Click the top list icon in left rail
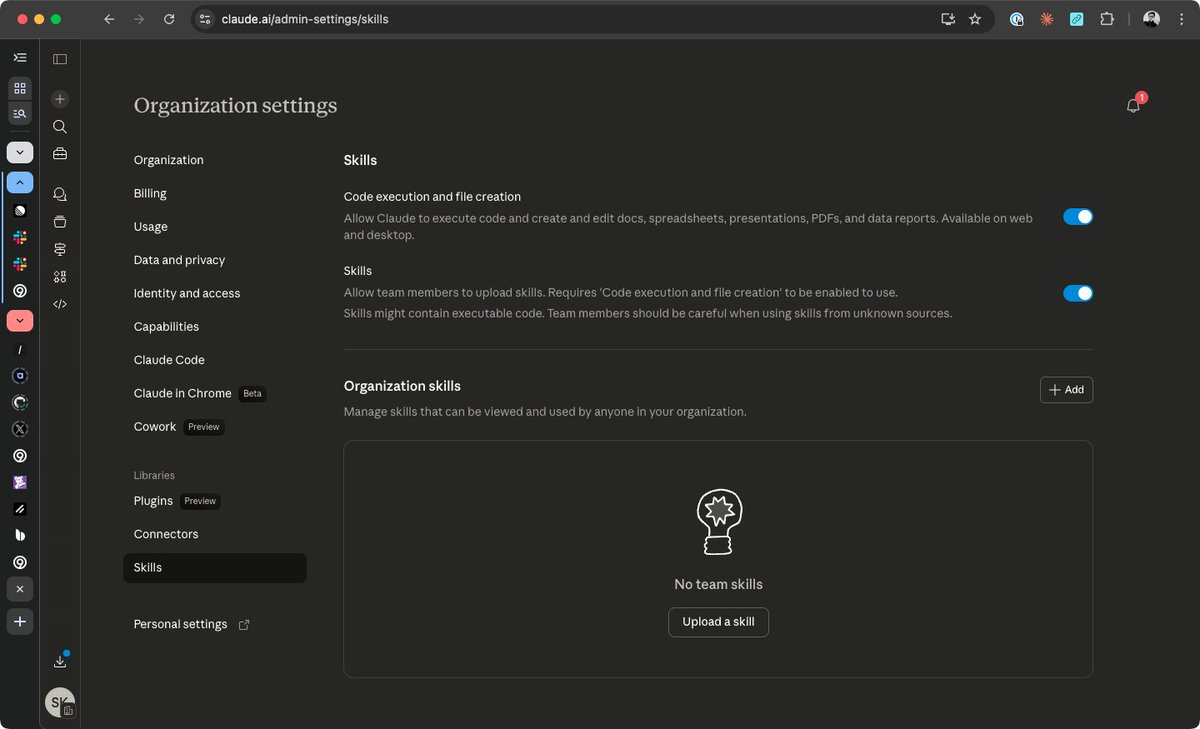 [x=20, y=58]
